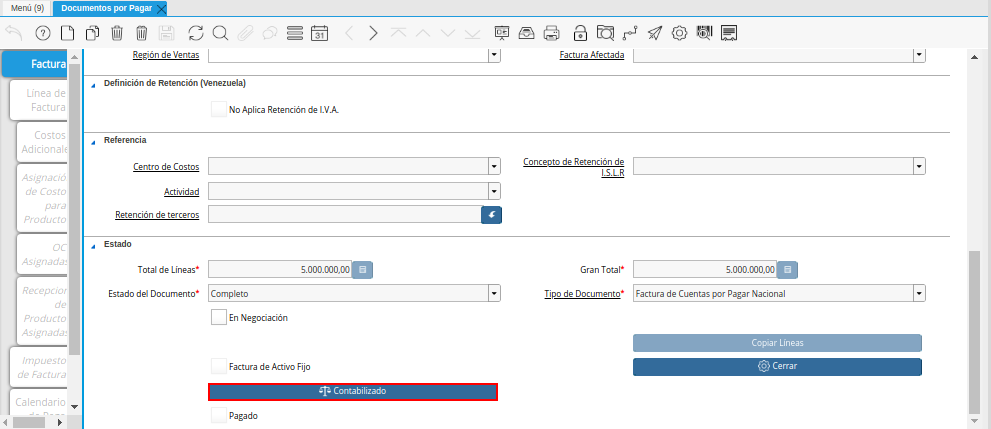The image size is (991, 429).
Task: Go to detail record with right chevron
Action: tap(374, 33)
